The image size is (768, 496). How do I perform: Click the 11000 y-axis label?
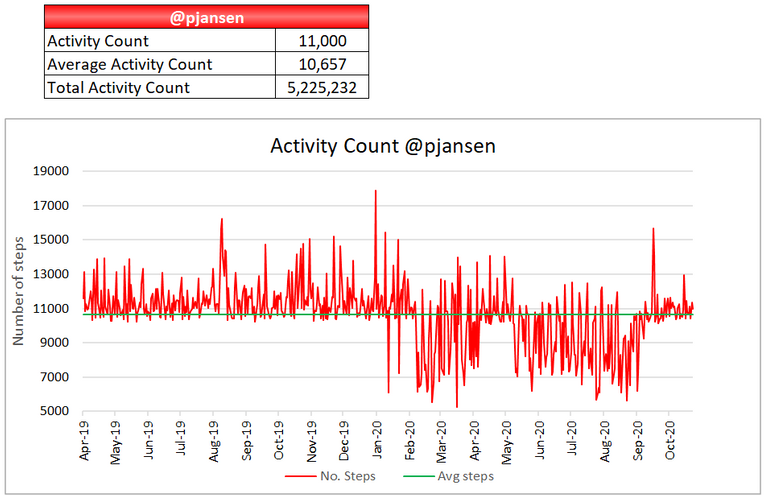51,308
